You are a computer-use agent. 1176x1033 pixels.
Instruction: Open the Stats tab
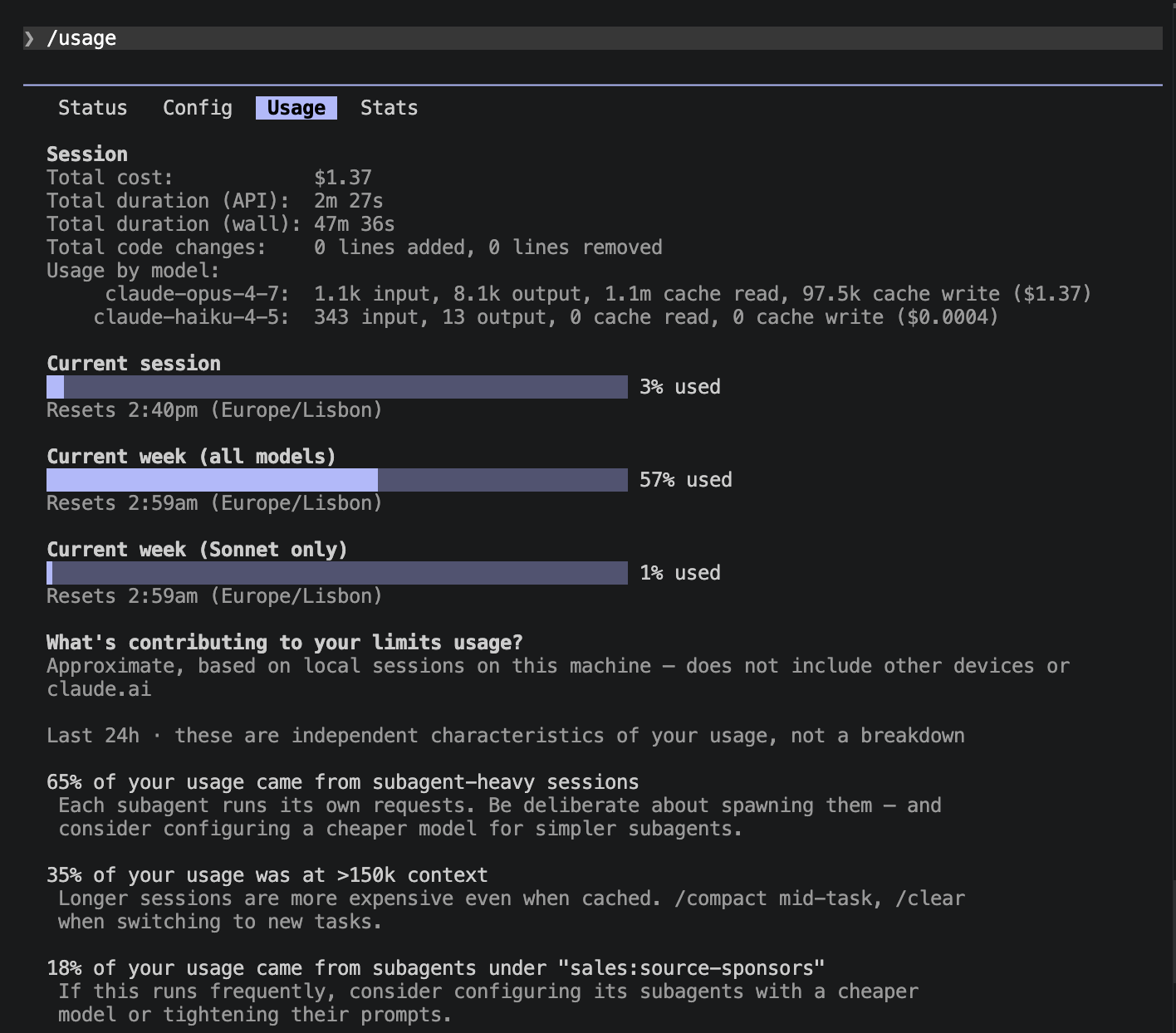click(x=389, y=108)
